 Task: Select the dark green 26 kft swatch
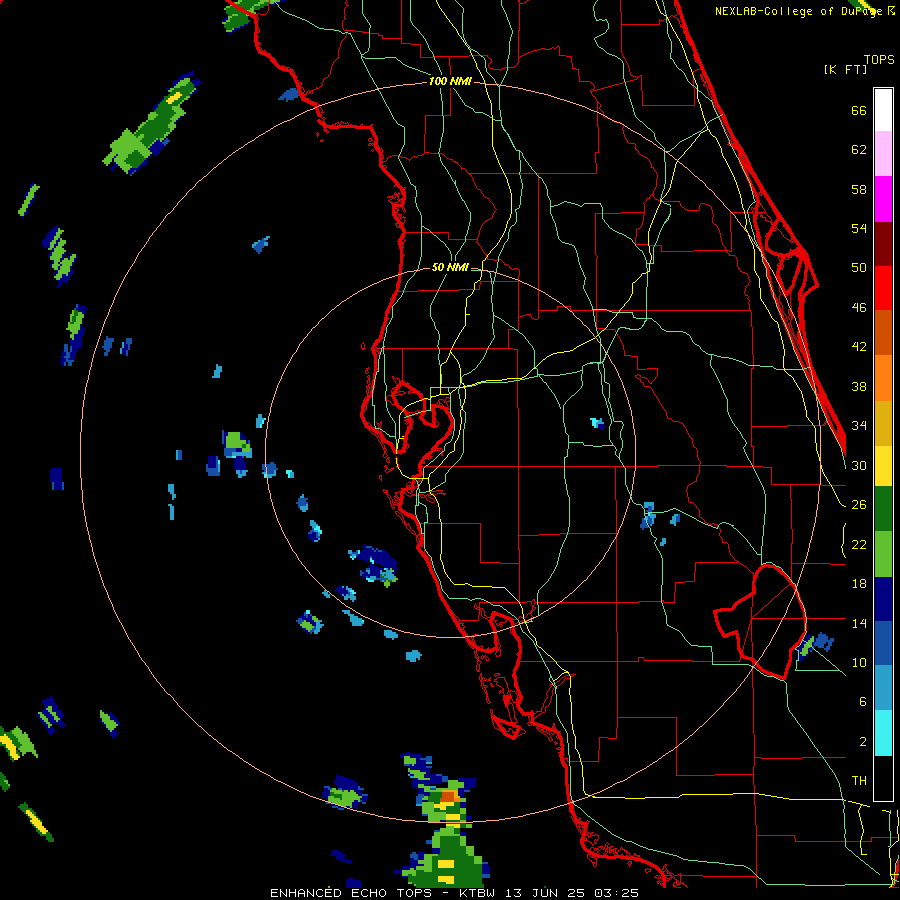tap(883, 509)
